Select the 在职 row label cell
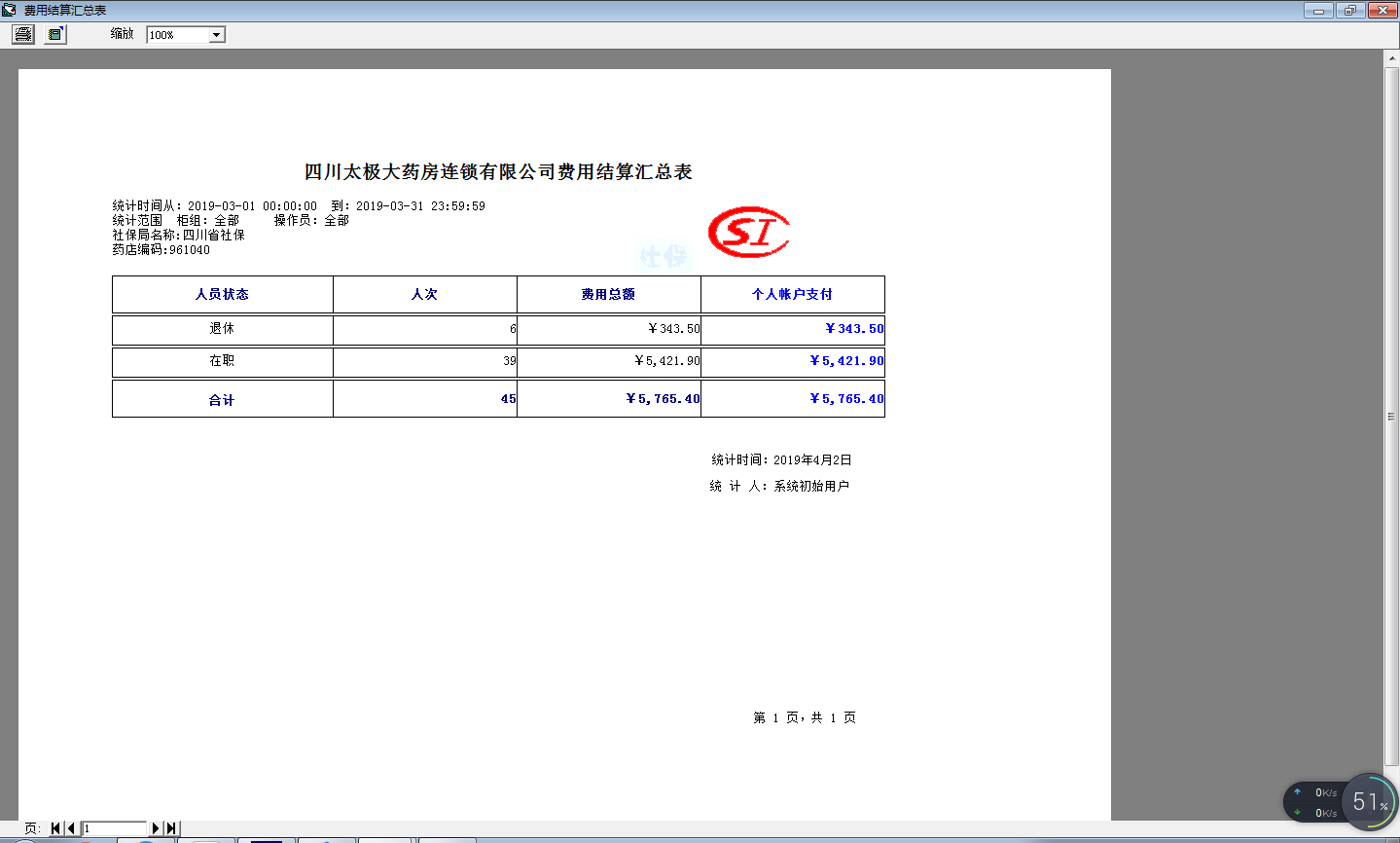 pyautogui.click(x=223, y=361)
